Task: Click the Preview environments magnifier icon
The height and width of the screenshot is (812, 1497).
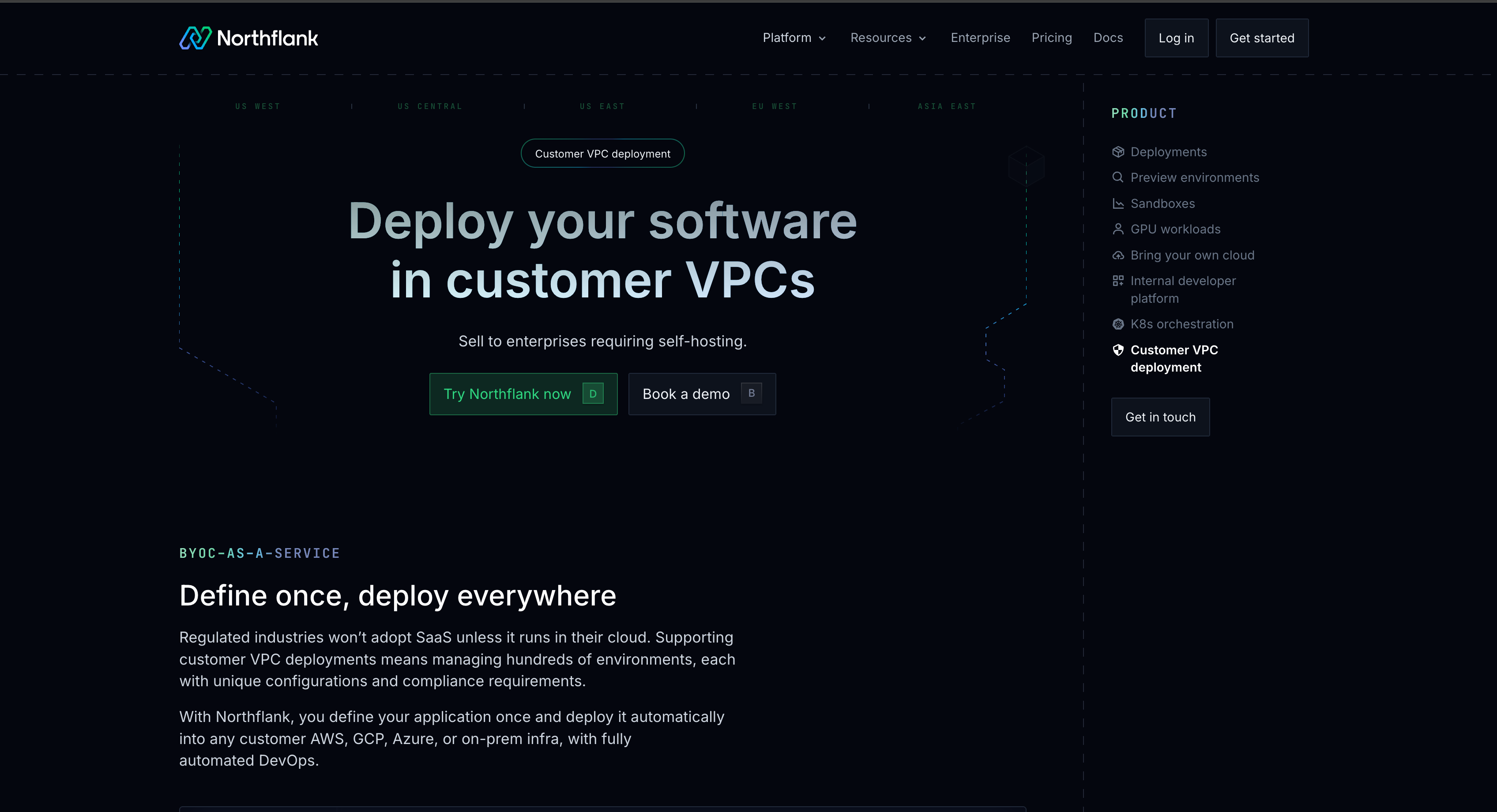Action: (x=1118, y=177)
